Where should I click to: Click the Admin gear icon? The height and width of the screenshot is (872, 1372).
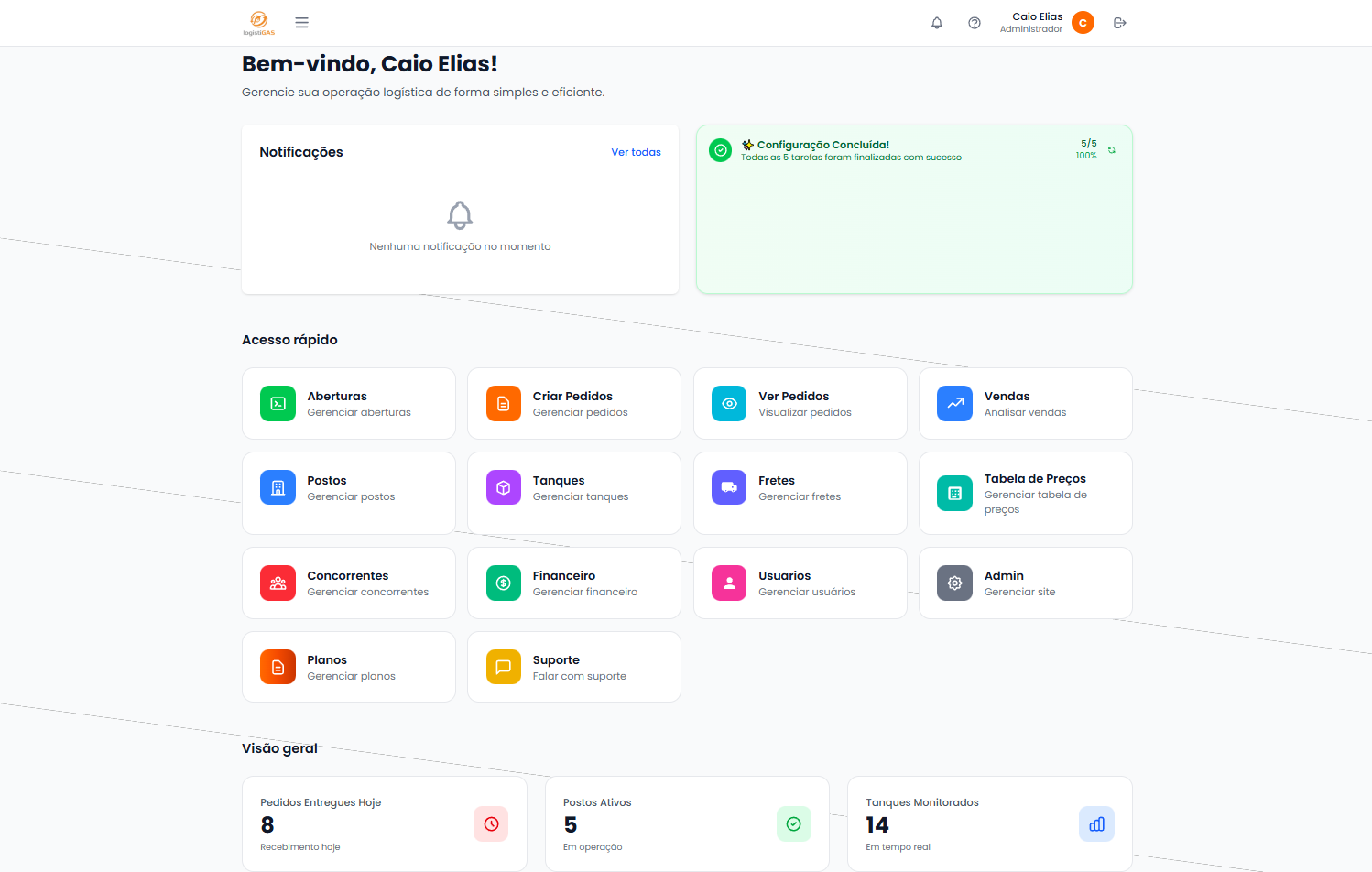tap(954, 583)
